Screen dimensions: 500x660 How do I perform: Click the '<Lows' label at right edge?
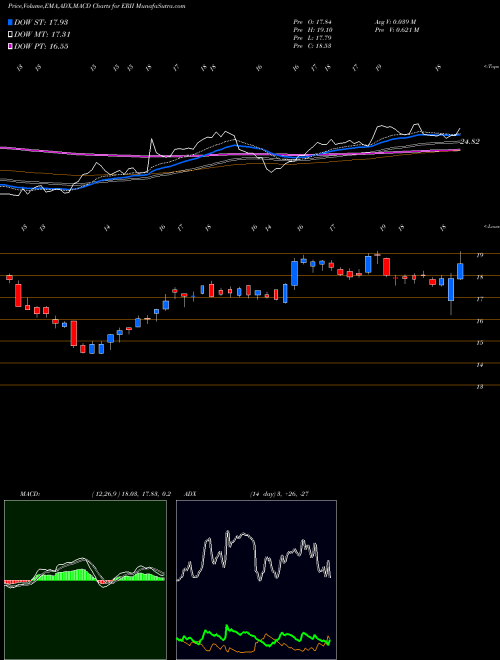491,226
